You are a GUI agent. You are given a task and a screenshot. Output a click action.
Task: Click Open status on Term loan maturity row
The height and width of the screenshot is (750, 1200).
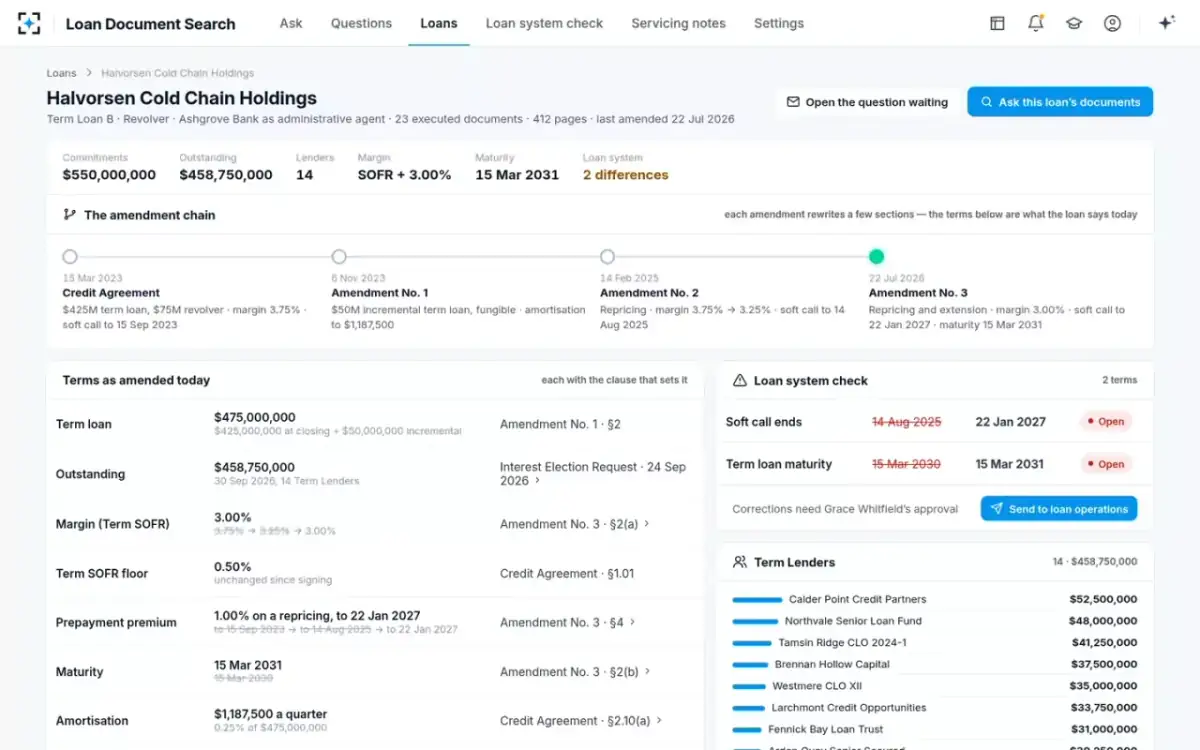coord(1106,464)
